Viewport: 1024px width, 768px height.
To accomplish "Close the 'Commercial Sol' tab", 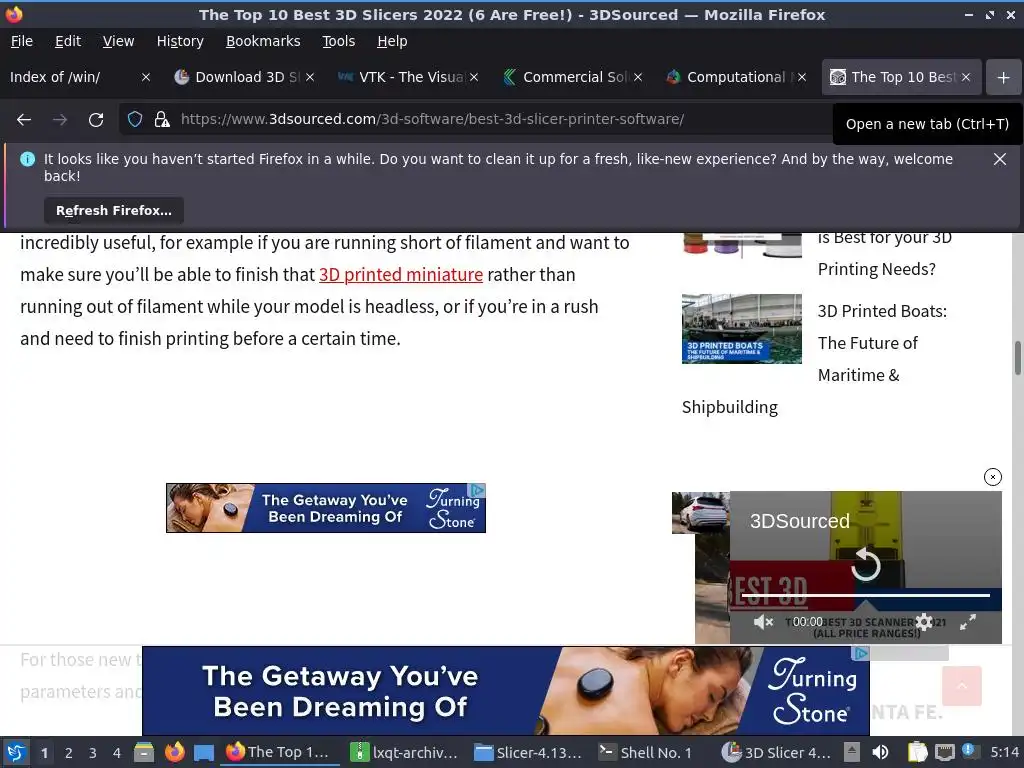I will [x=638, y=77].
